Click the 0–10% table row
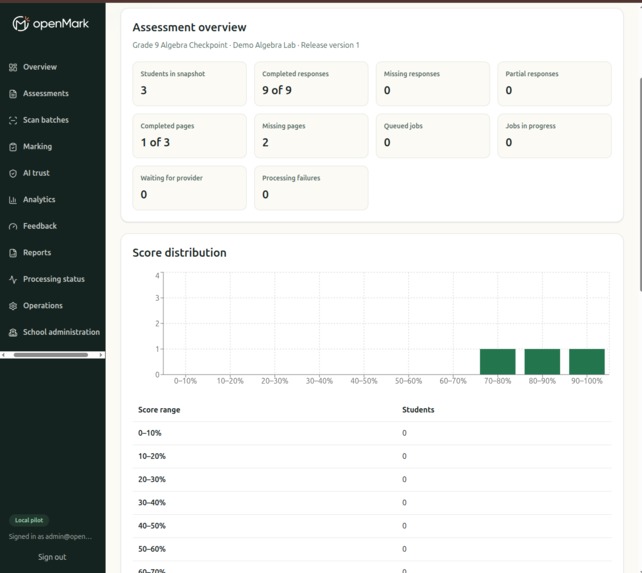The image size is (642, 573). pos(372,433)
